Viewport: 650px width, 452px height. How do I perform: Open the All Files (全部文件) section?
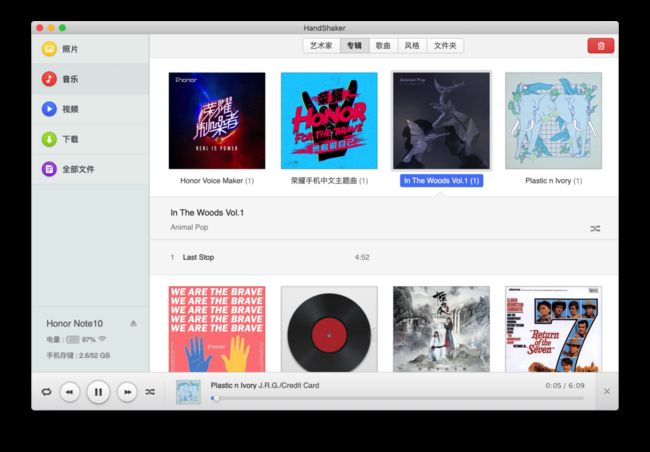point(90,169)
